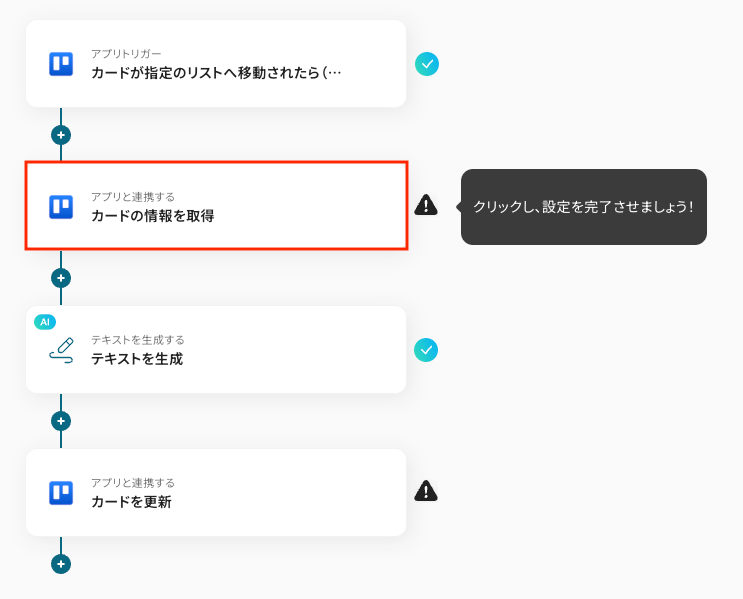Add a new step below カードを更新
This screenshot has height=599, width=743.
coord(61,564)
